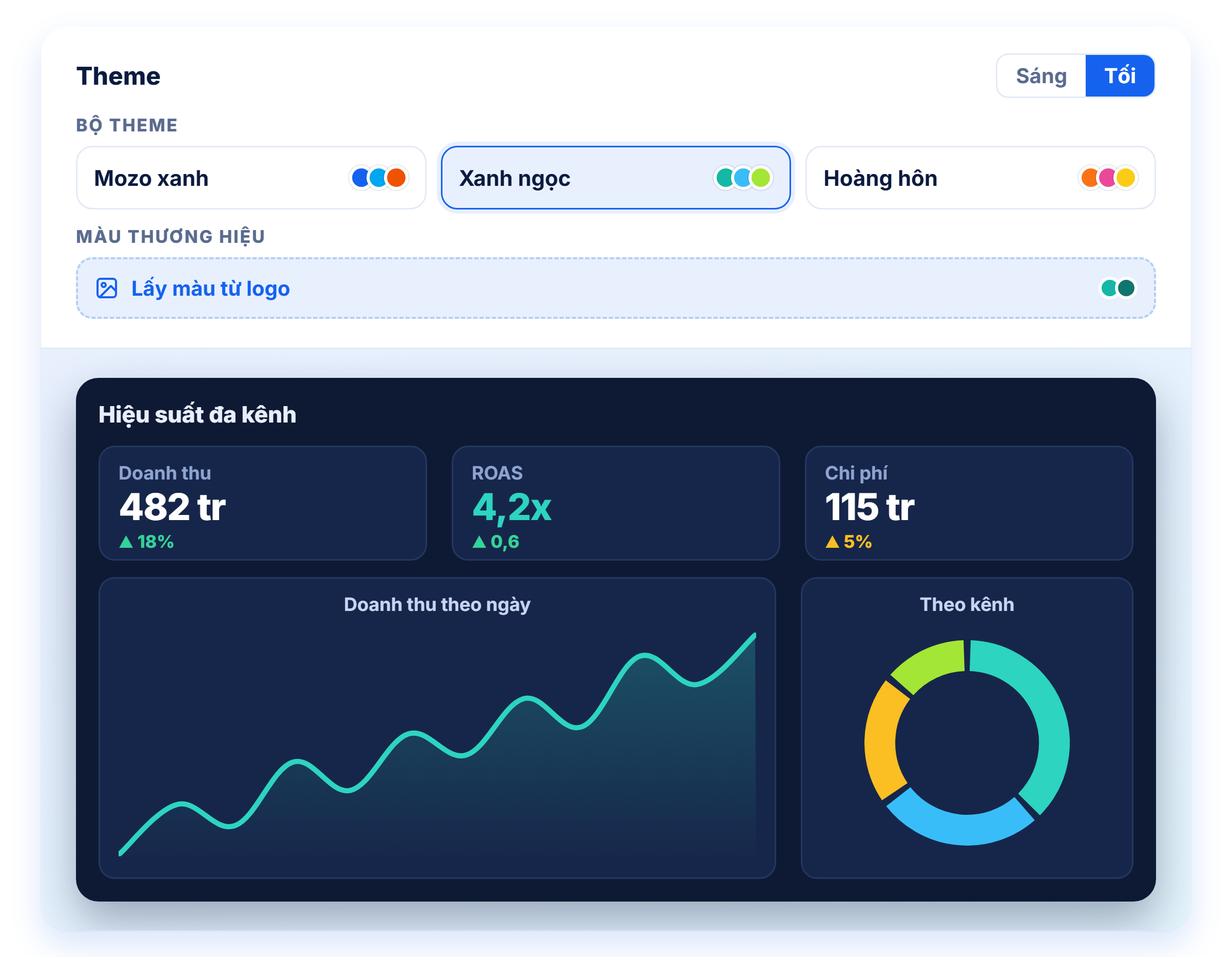Viewport: 1232px width, 957px height.
Task: Choose the Mozo xanh theme card
Action: [251, 178]
